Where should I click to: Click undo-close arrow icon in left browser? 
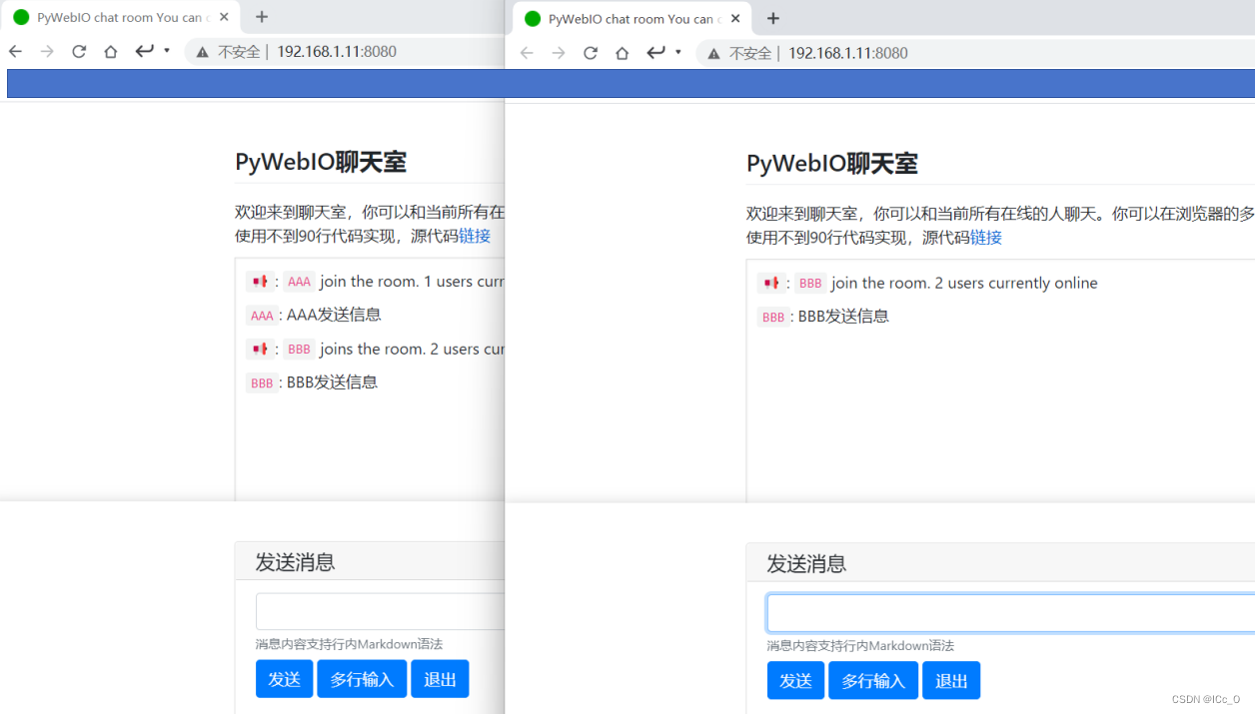144,51
